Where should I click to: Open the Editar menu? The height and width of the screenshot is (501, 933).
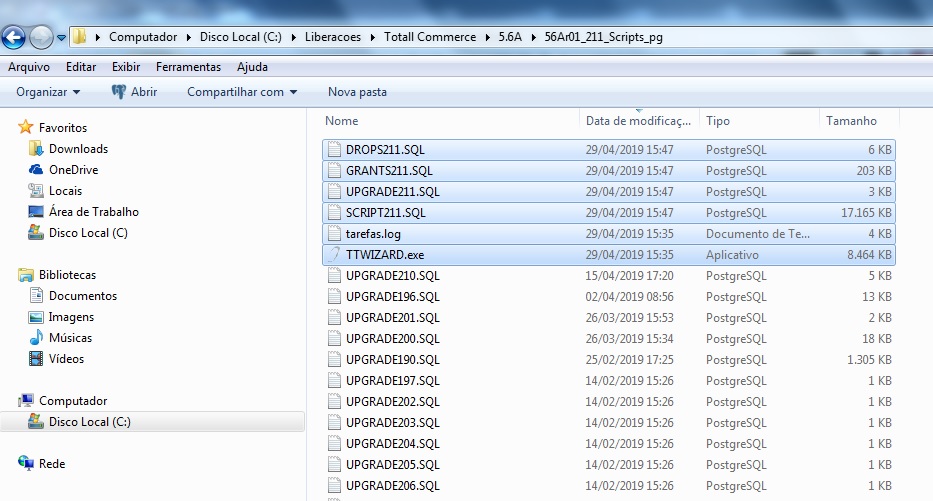81,67
